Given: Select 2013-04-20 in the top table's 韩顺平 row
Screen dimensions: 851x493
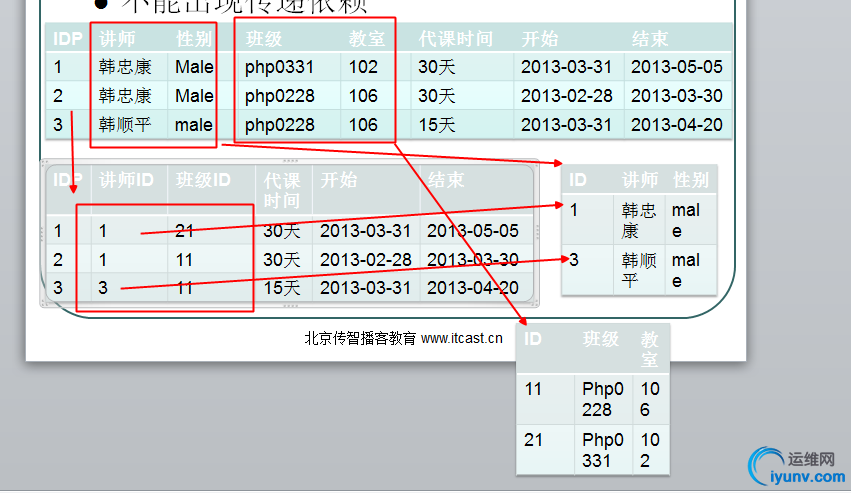Looking at the screenshot, I should point(676,125).
